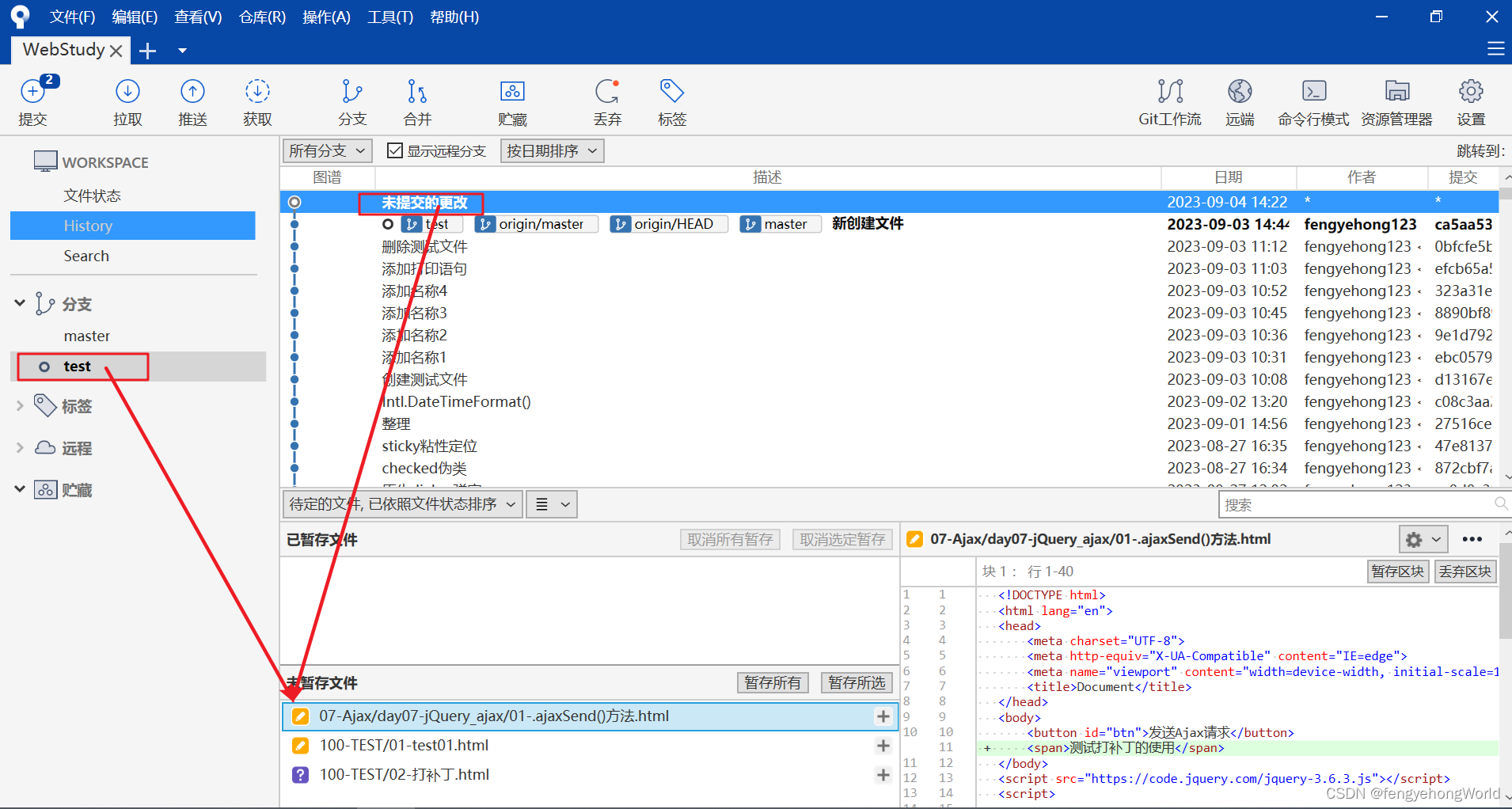Click the SourceTree logo icon
This screenshot has width=1512, height=809.
point(20,17)
